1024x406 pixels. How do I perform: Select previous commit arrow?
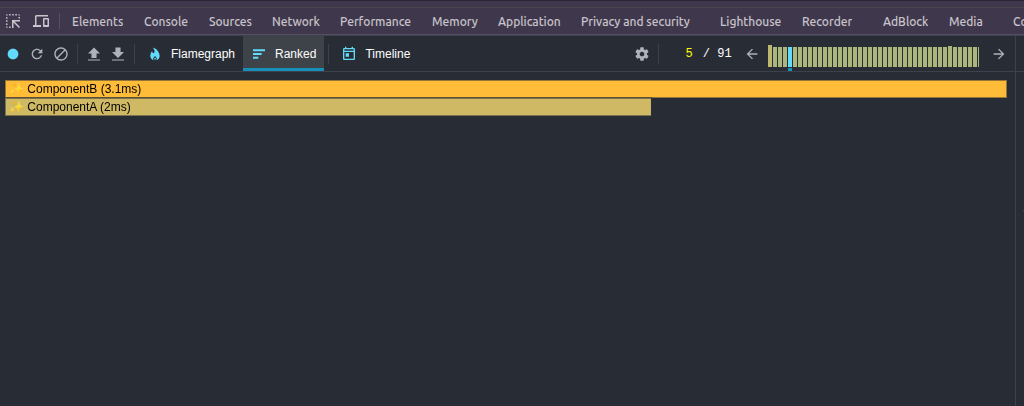tap(752, 54)
